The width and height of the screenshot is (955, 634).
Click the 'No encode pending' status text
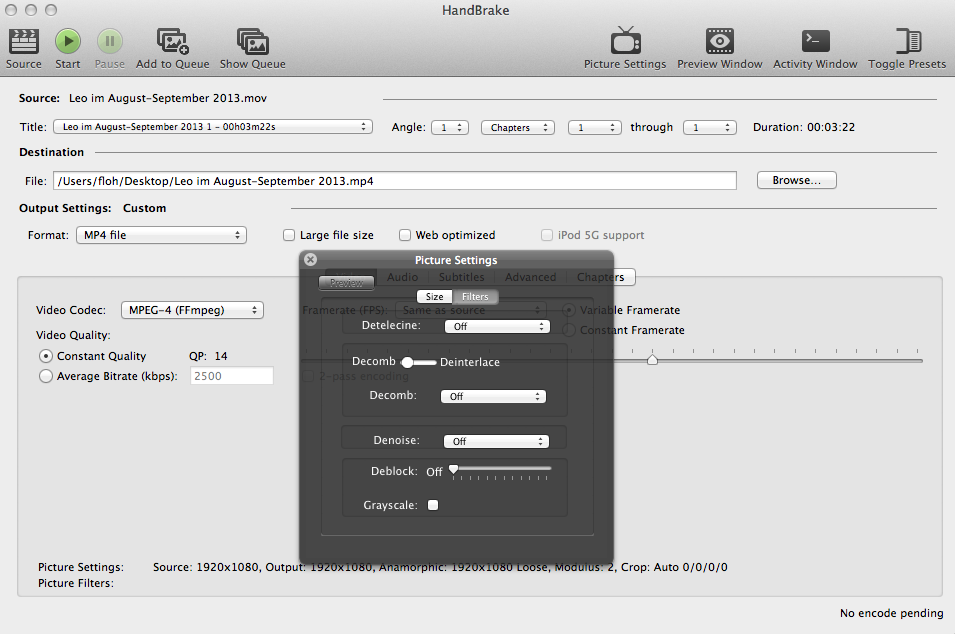pos(891,613)
